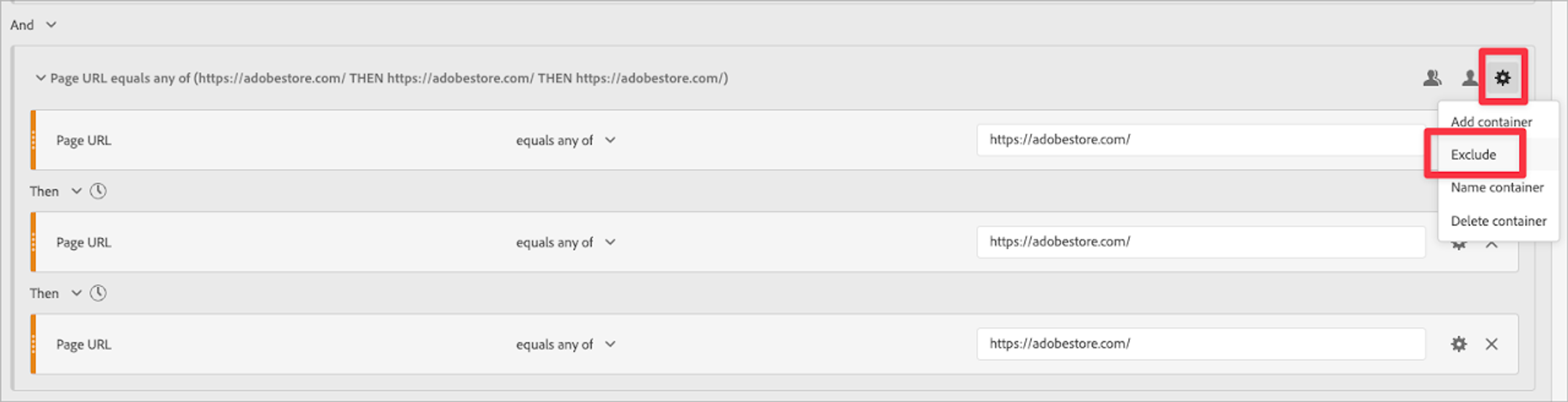Open the gear settings on the bottom Page URL rule
This screenshot has width=1568, height=402.
click(x=1459, y=344)
